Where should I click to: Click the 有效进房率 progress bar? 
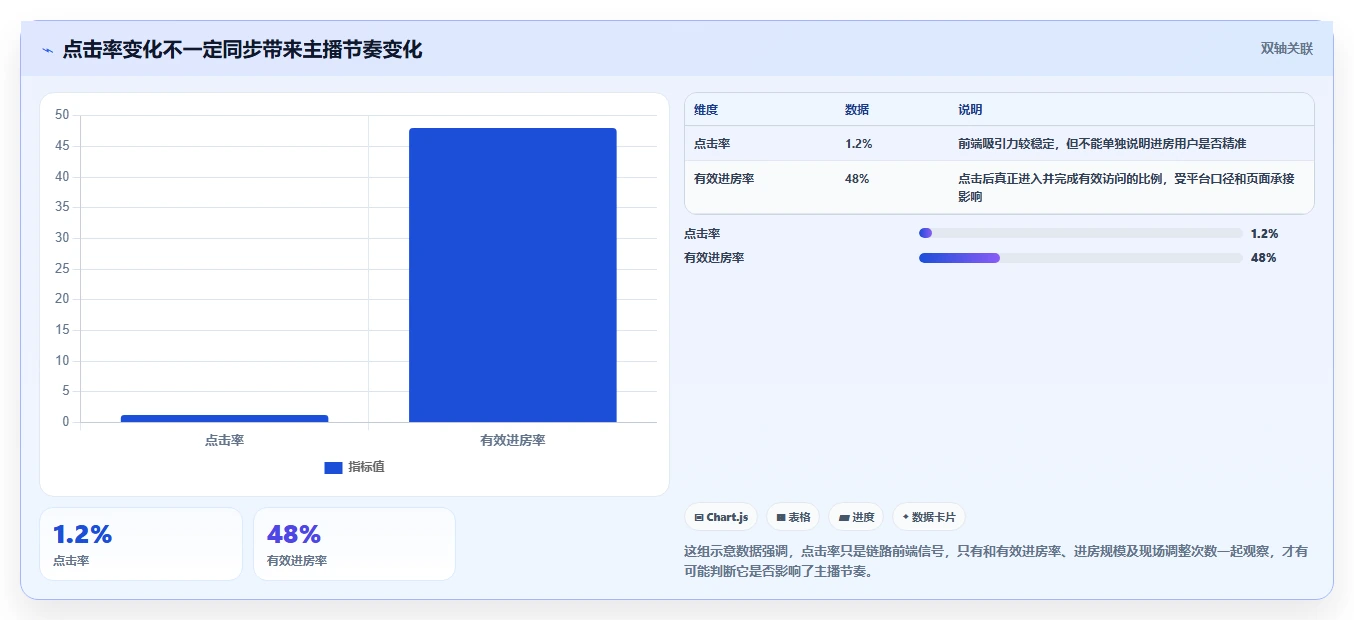pyautogui.click(x=1080, y=257)
